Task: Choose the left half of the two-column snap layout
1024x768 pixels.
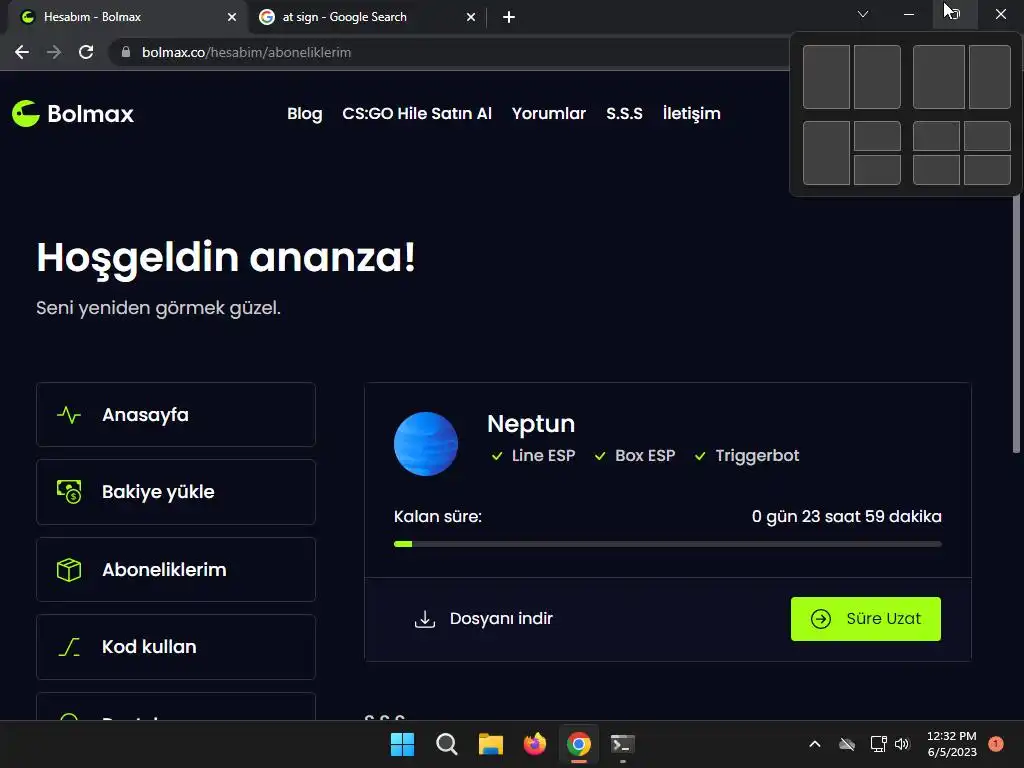Action: click(x=826, y=77)
